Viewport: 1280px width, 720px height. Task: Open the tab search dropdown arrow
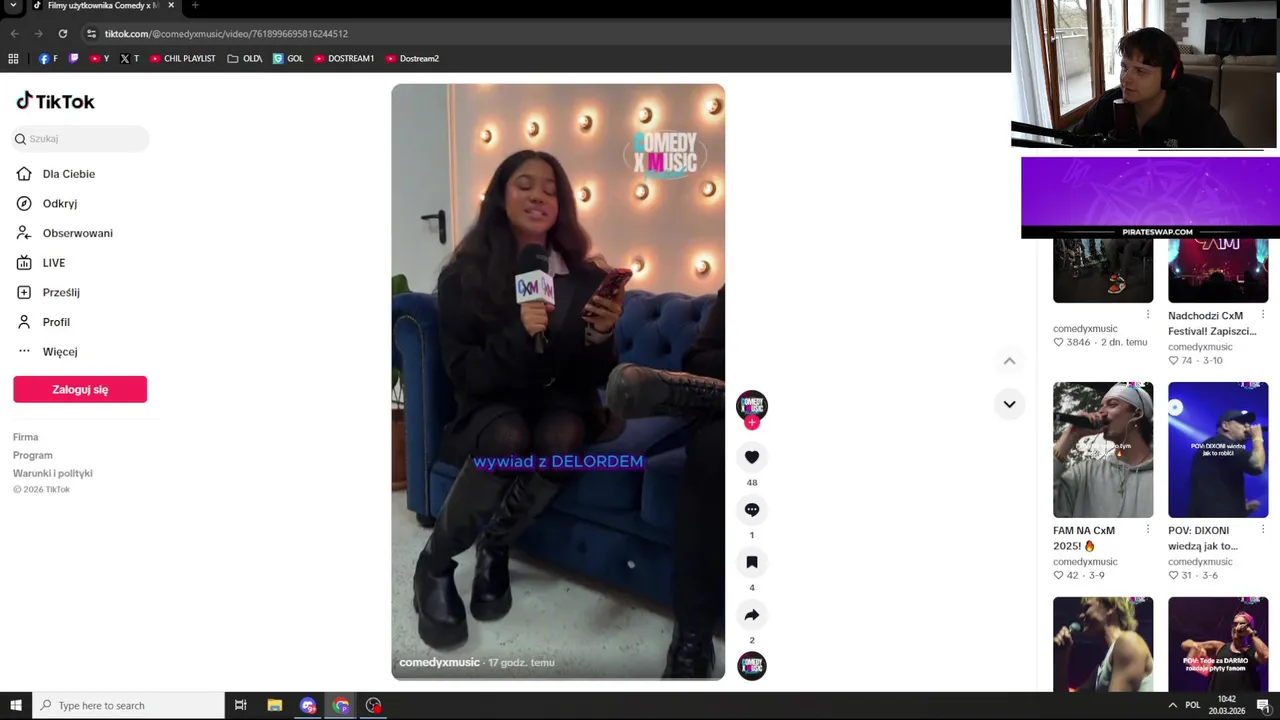[13, 6]
